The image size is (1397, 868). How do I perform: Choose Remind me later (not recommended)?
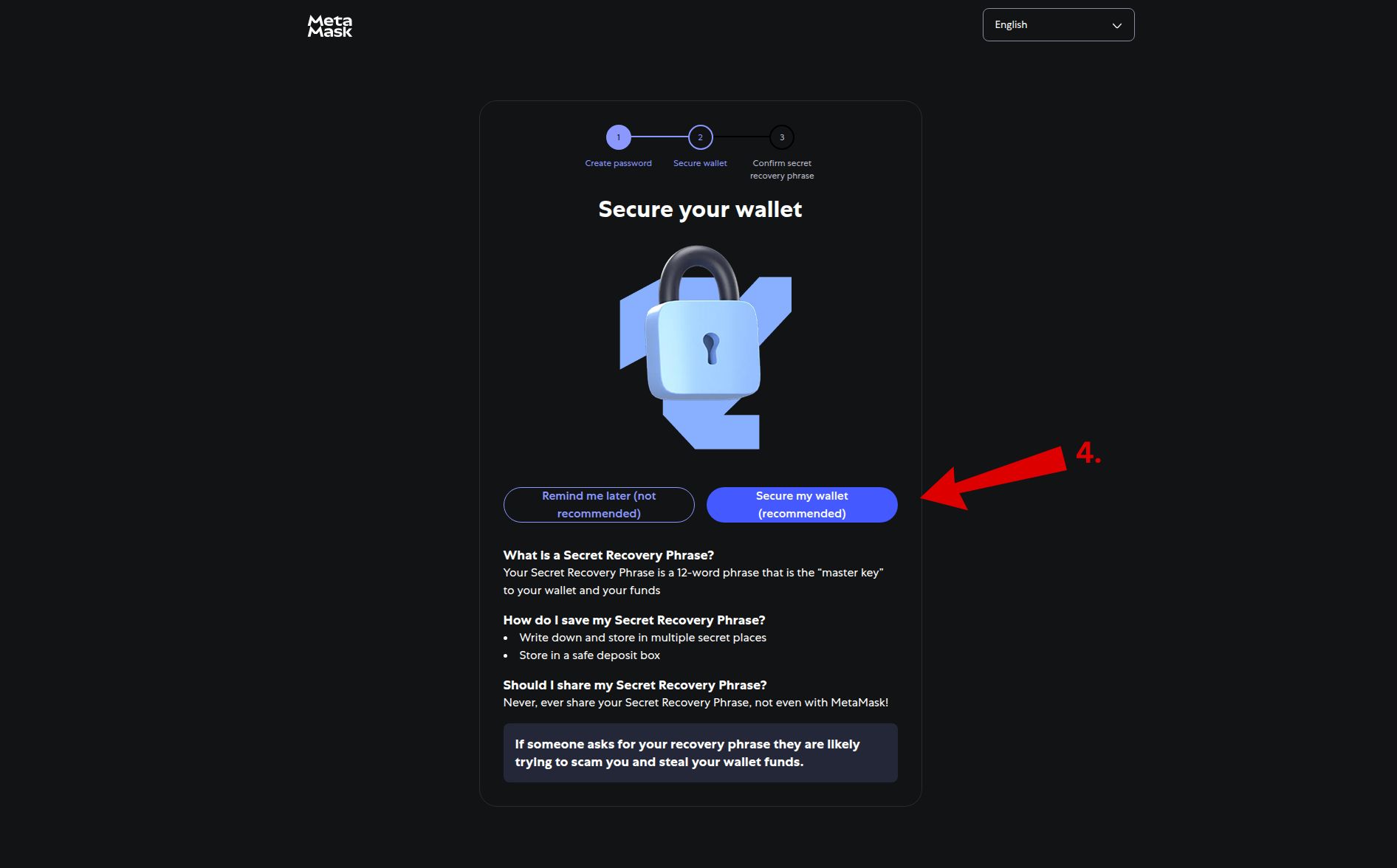click(599, 504)
